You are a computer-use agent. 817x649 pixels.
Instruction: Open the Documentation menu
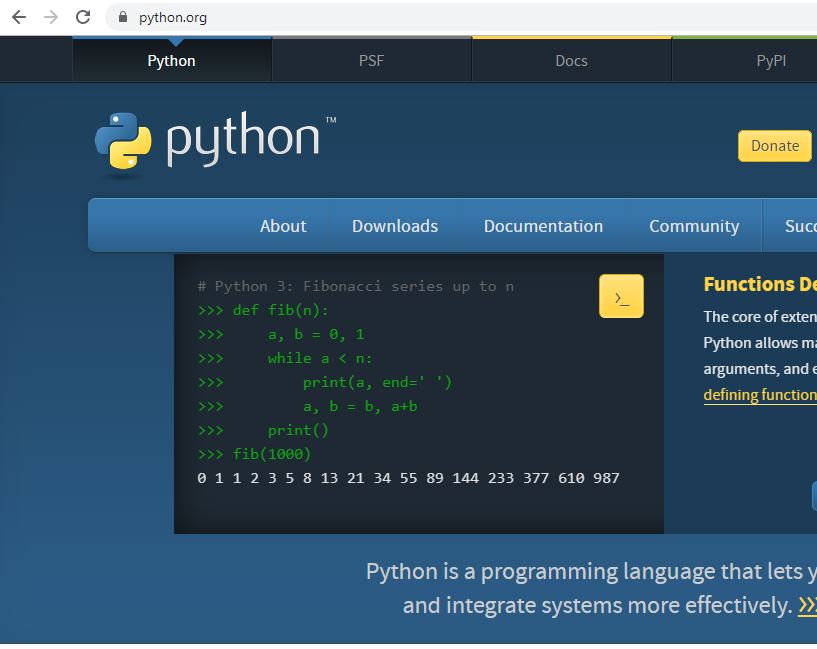click(x=543, y=226)
